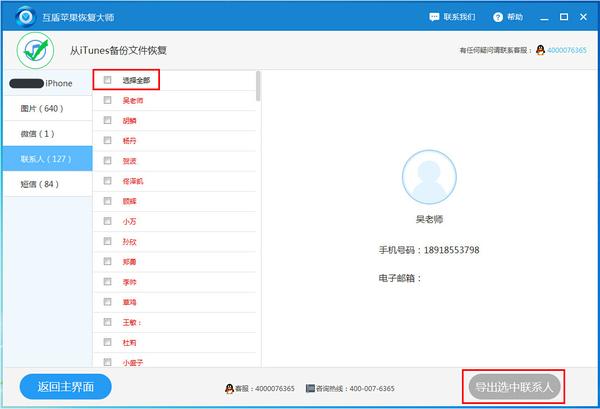This screenshot has height=409, width=600.
Task: Click the contact avatar placeholder above 吴老师
Action: point(429,177)
